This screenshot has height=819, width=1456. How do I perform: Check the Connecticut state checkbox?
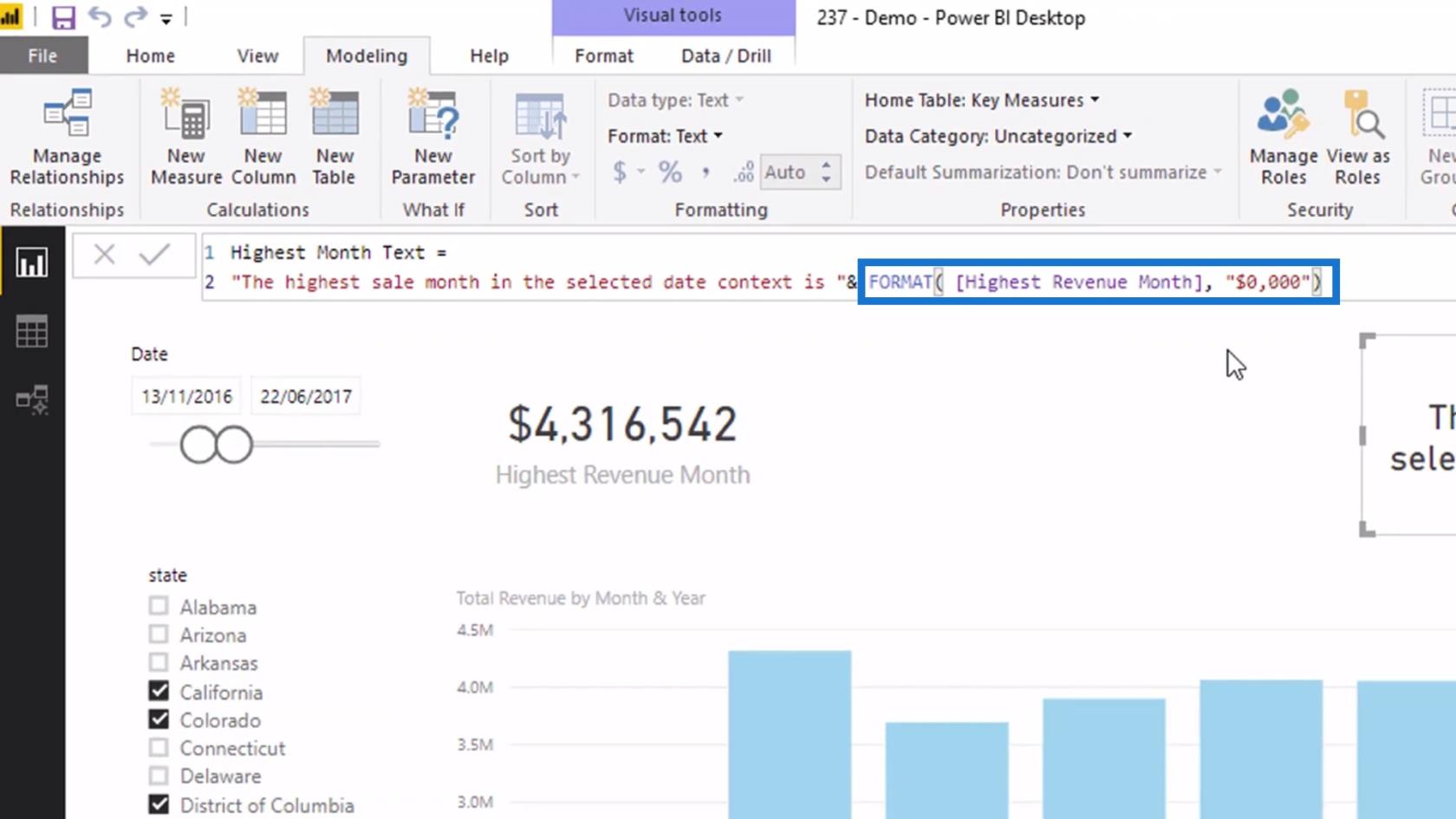159,747
